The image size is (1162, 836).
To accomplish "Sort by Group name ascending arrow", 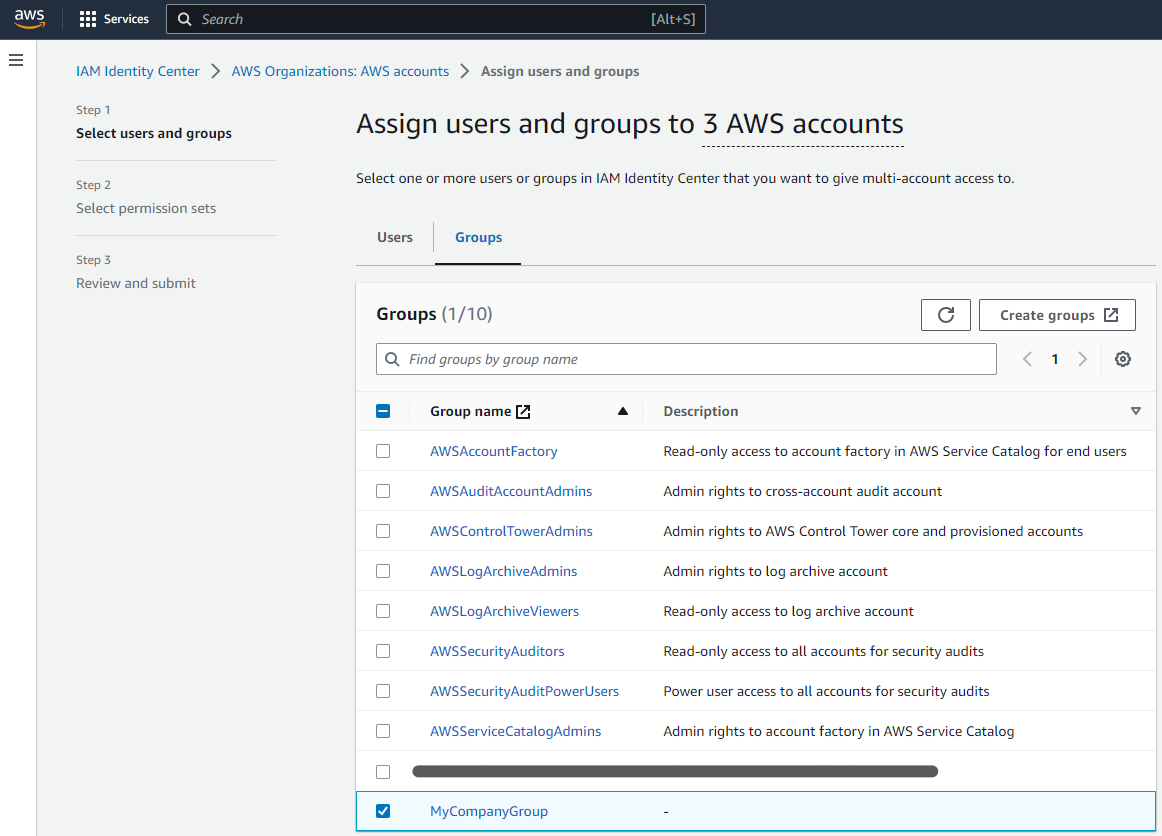I will pyautogui.click(x=622, y=411).
